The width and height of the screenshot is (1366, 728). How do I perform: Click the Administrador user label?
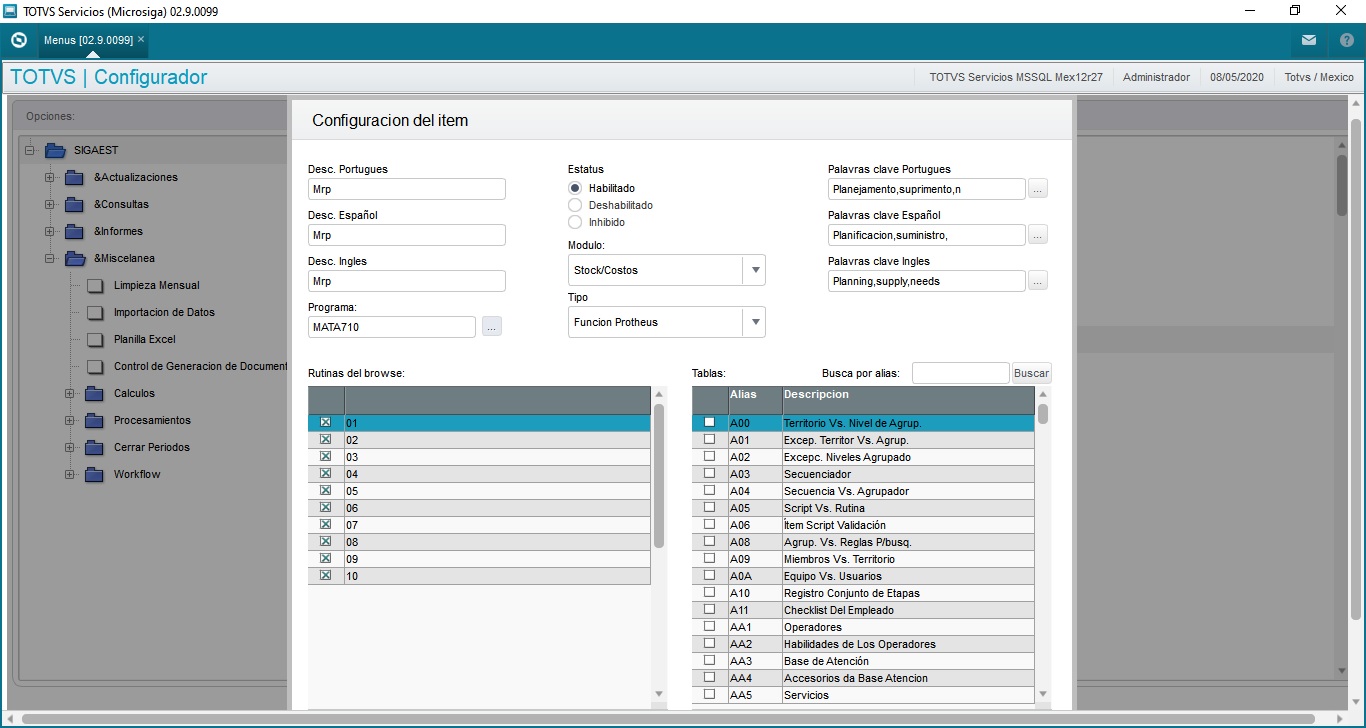point(1156,77)
